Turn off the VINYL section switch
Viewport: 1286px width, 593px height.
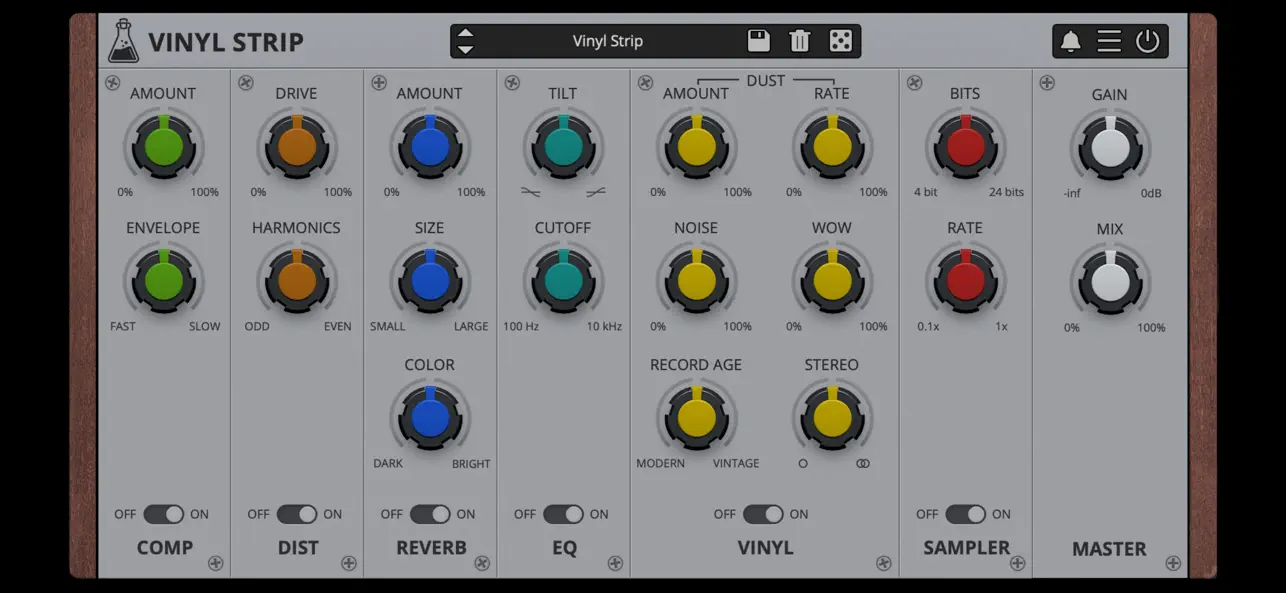(x=765, y=514)
